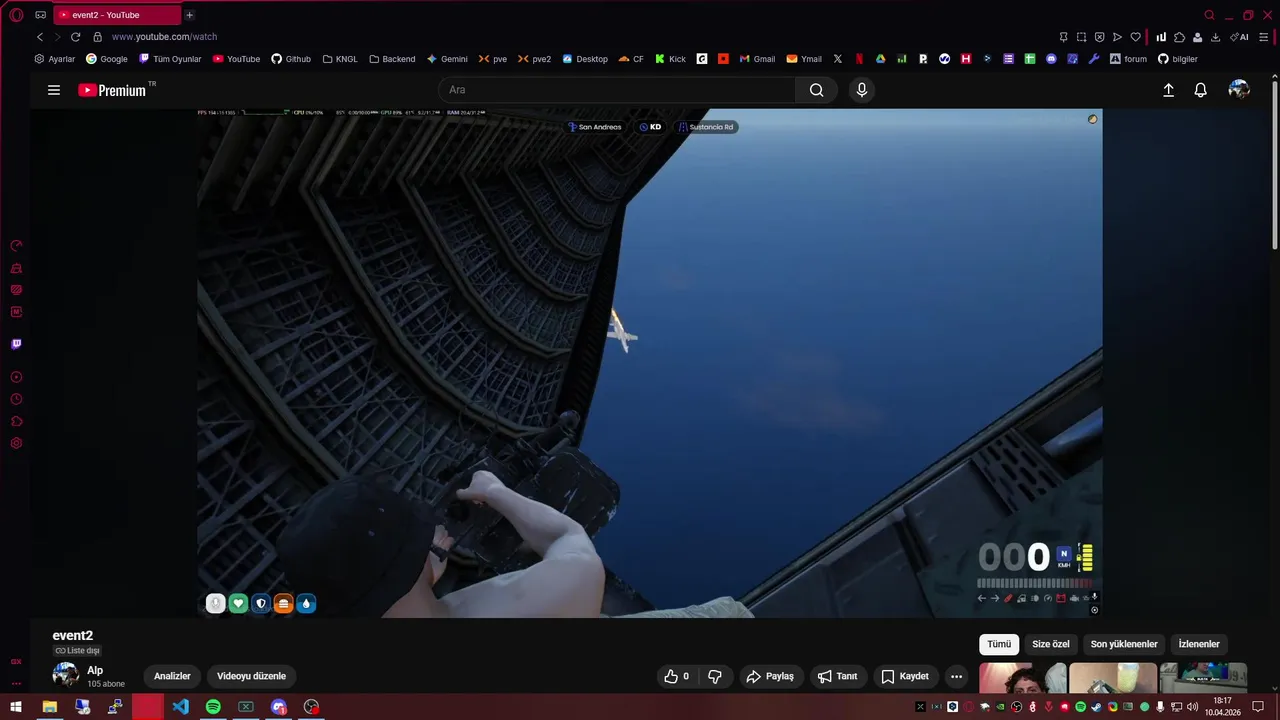The width and height of the screenshot is (1280, 720).
Task: Open File Explorer from the taskbar
Action: [x=49, y=707]
